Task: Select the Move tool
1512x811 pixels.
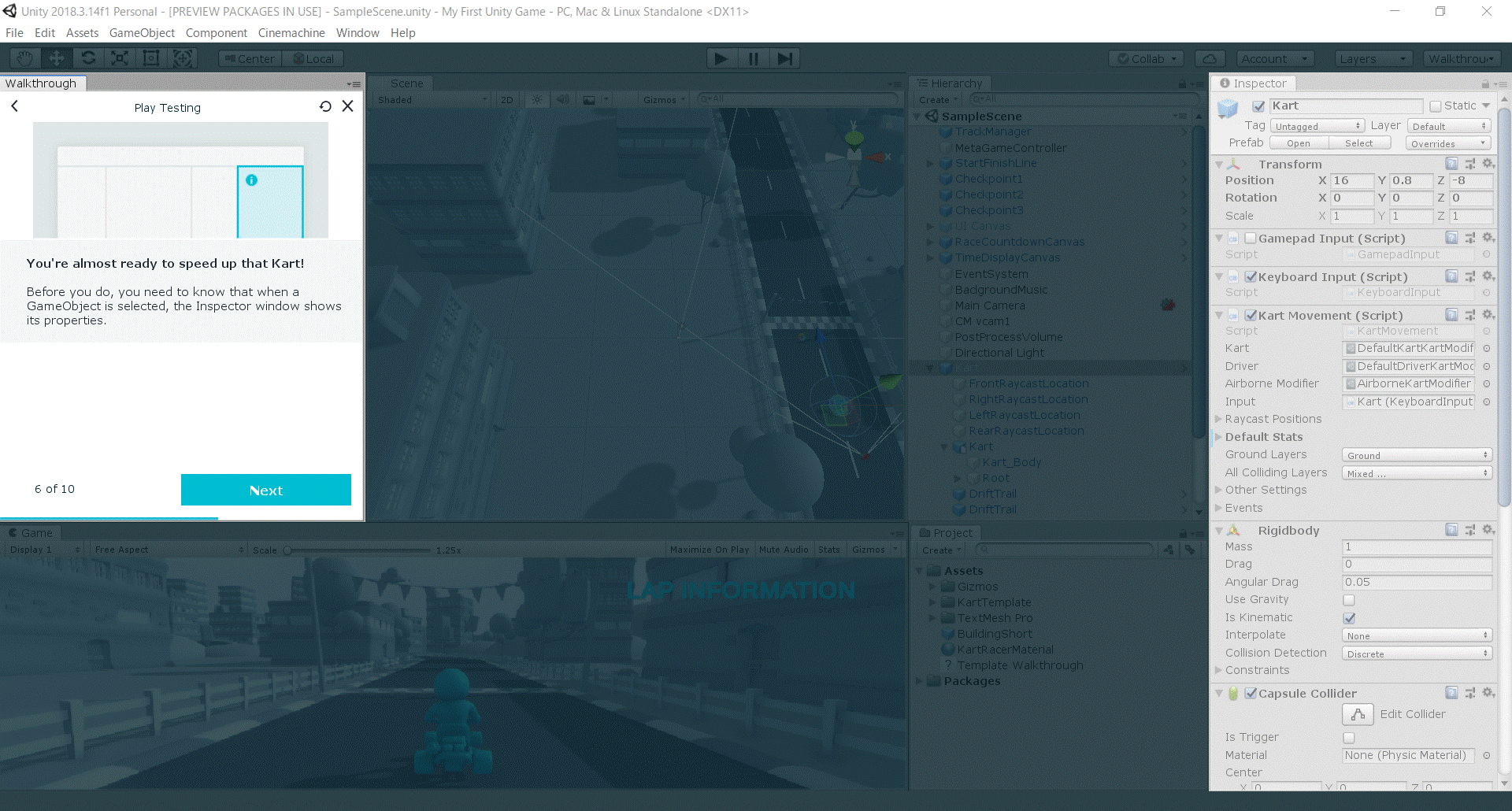Action: click(x=57, y=58)
